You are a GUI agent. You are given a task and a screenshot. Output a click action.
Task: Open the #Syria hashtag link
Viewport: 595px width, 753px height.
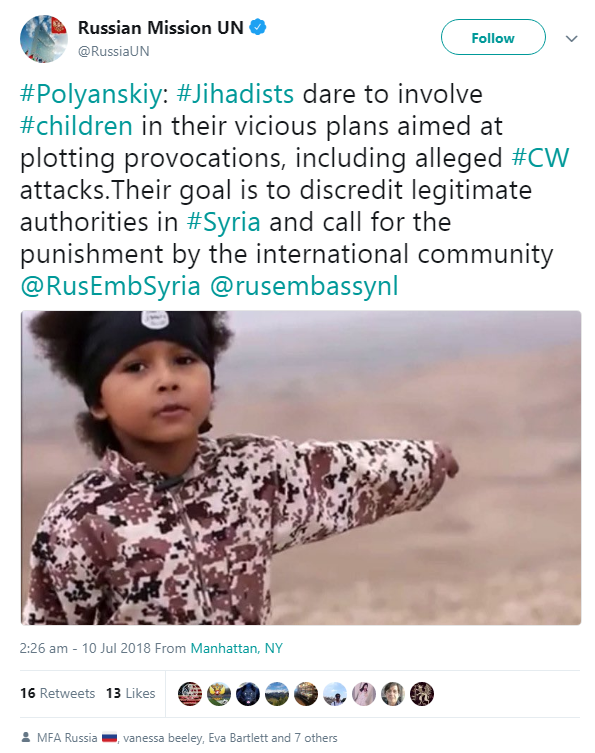[x=224, y=222]
